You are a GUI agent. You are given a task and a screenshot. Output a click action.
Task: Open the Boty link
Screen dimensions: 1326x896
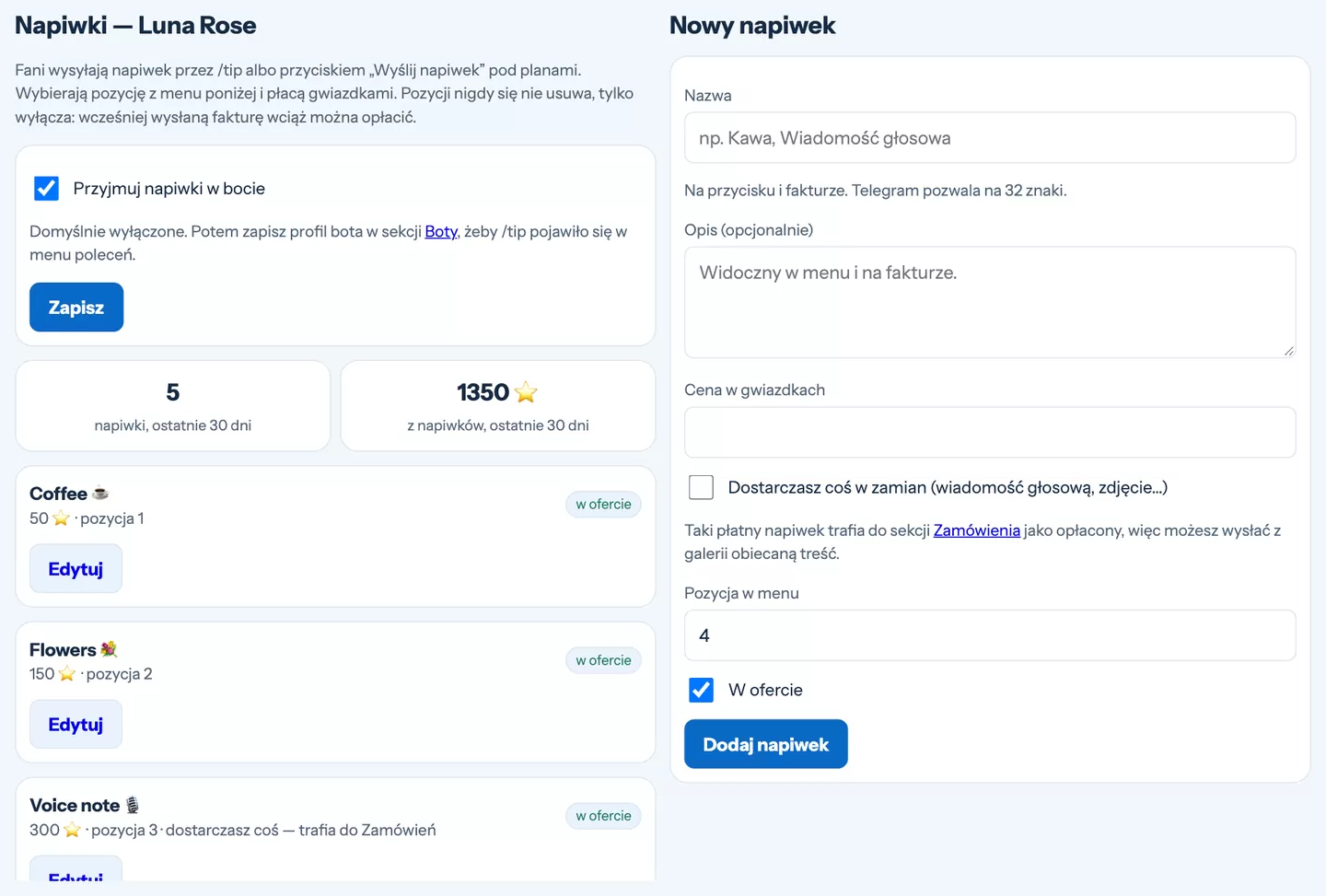click(441, 231)
